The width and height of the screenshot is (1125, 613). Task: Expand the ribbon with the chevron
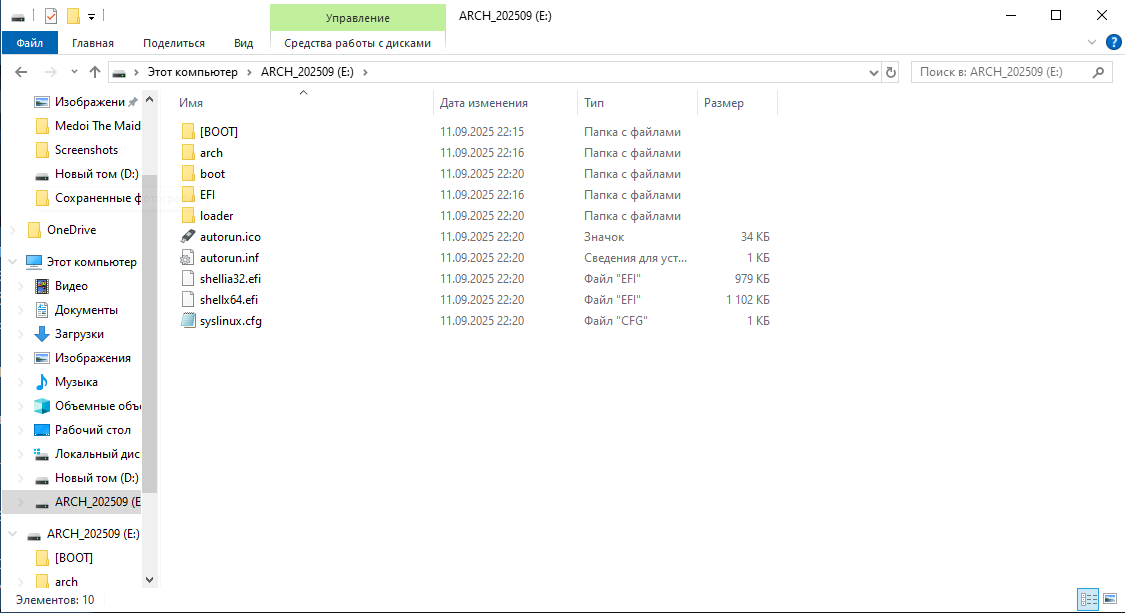coord(1092,42)
